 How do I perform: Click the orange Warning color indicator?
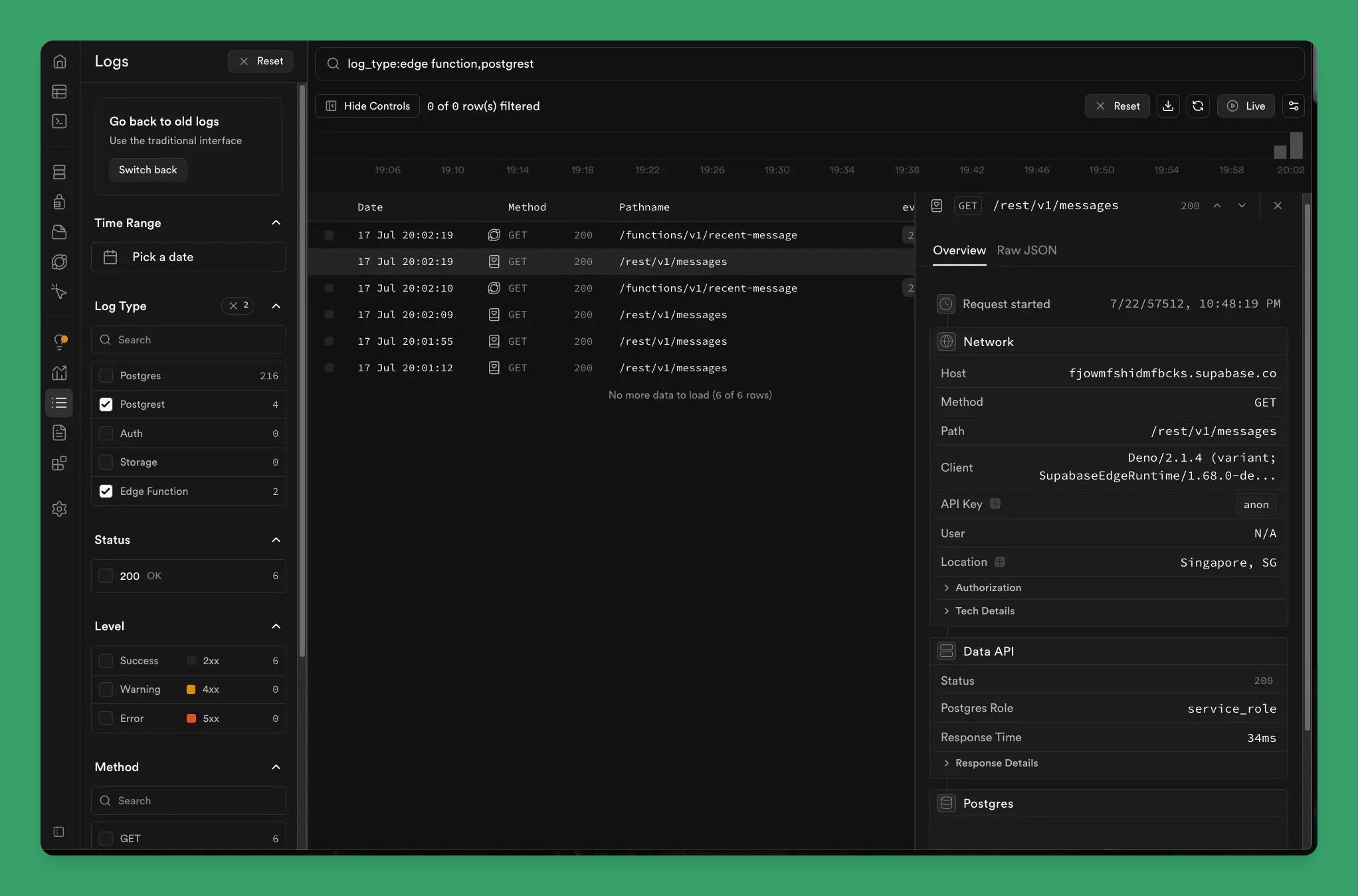point(191,689)
